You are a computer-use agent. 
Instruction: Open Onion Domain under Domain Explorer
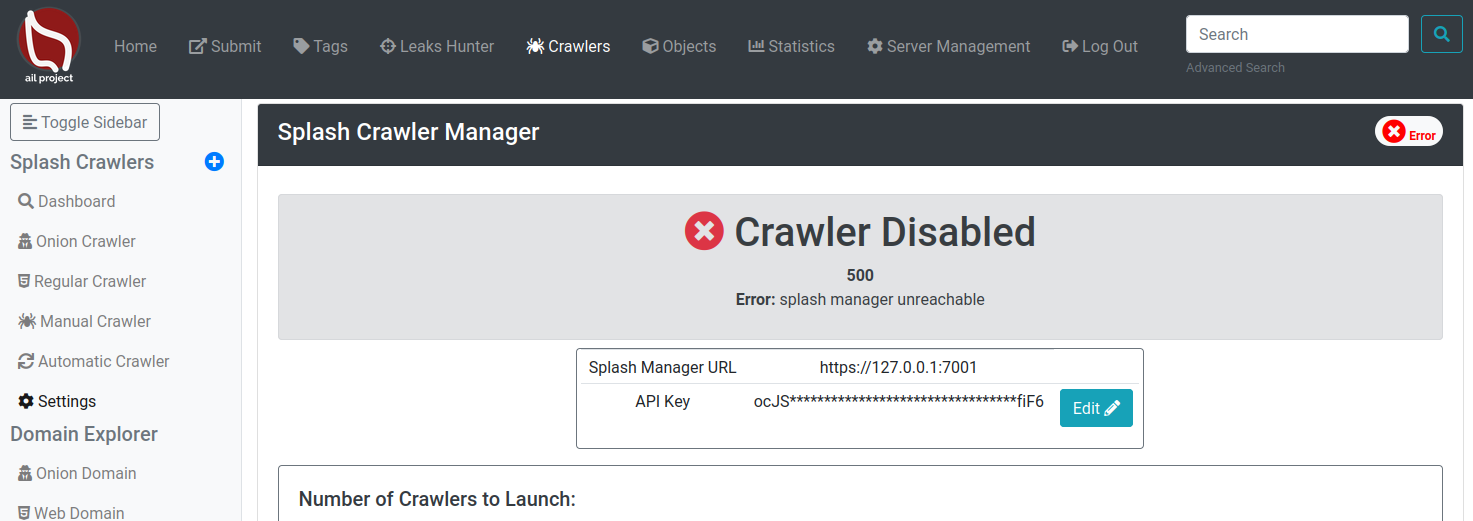coord(77,473)
